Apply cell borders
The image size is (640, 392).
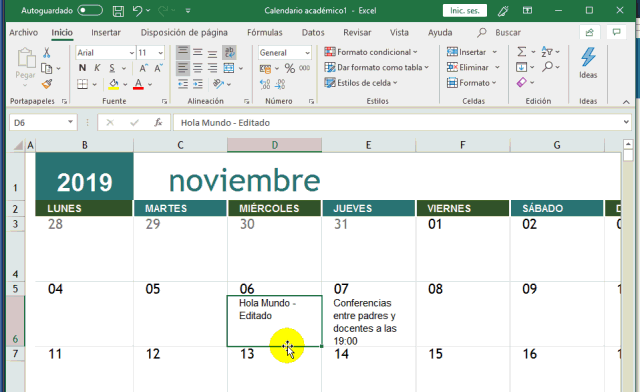[x=82, y=84]
